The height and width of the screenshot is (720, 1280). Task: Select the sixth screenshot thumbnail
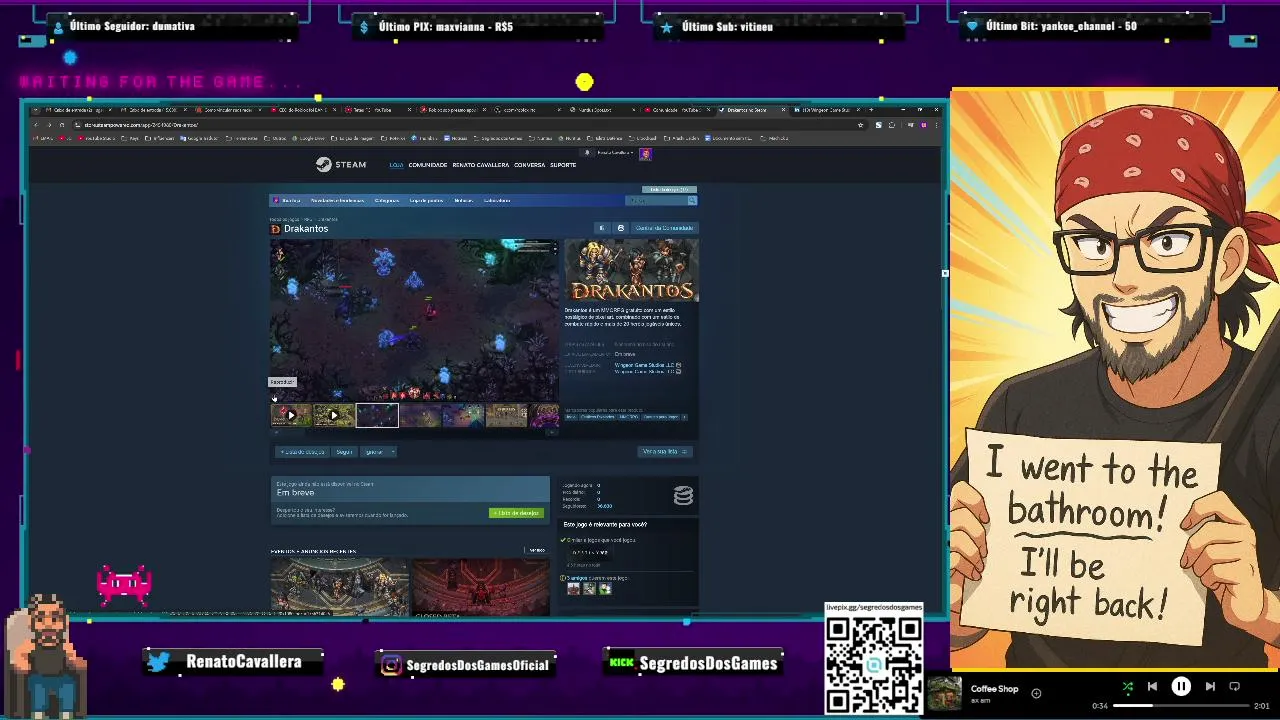tap(506, 415)
